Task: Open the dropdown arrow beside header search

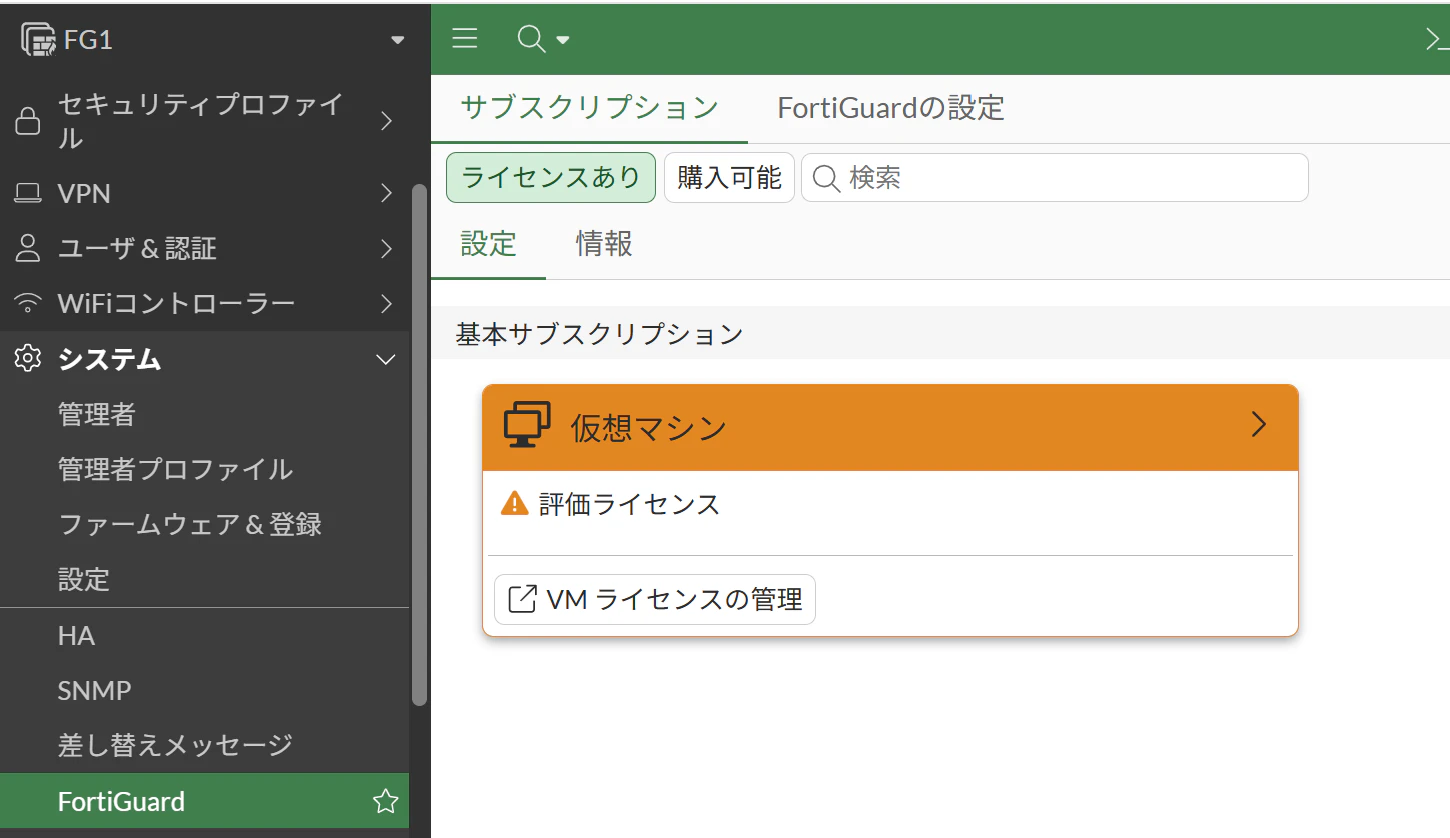Action: 563,40
